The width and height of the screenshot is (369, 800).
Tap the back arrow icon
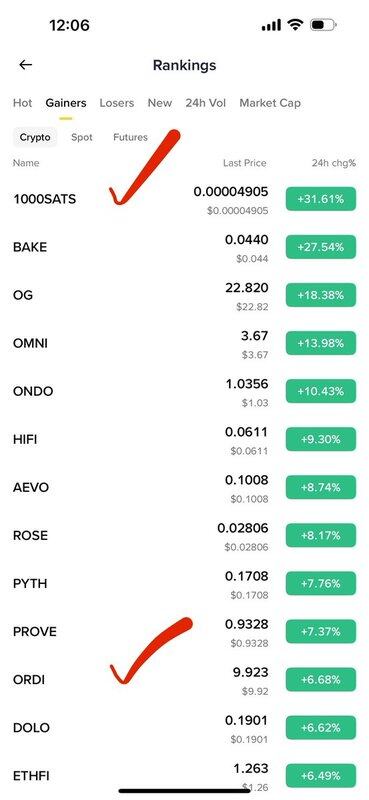click(26, 65)
